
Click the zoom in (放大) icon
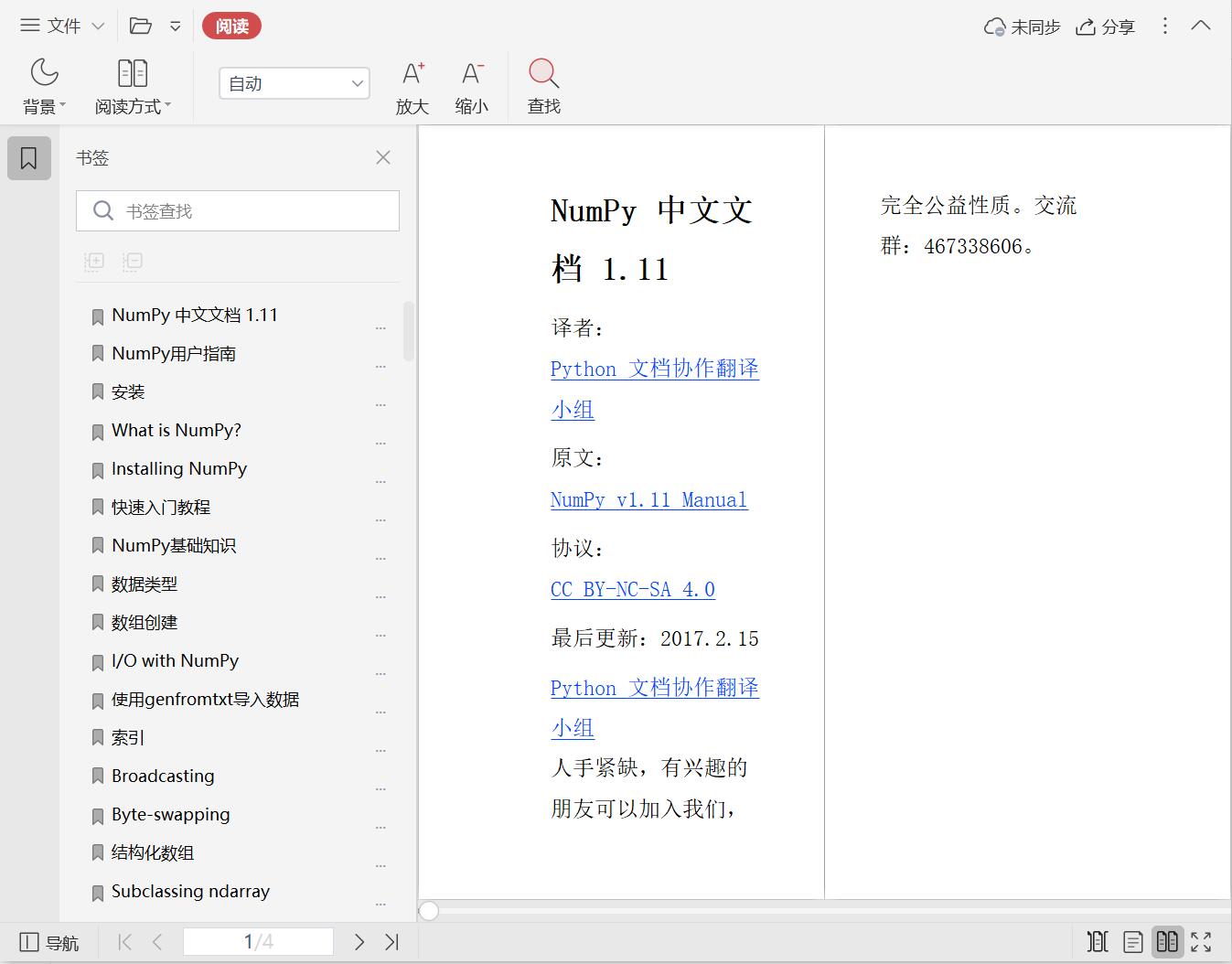pos(412,84)
